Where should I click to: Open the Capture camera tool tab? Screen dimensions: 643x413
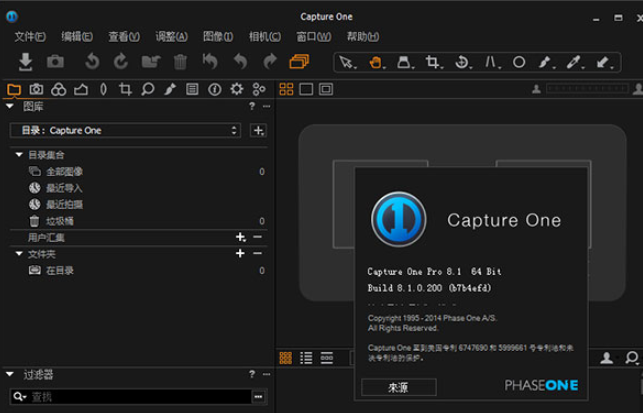(36, 89)
